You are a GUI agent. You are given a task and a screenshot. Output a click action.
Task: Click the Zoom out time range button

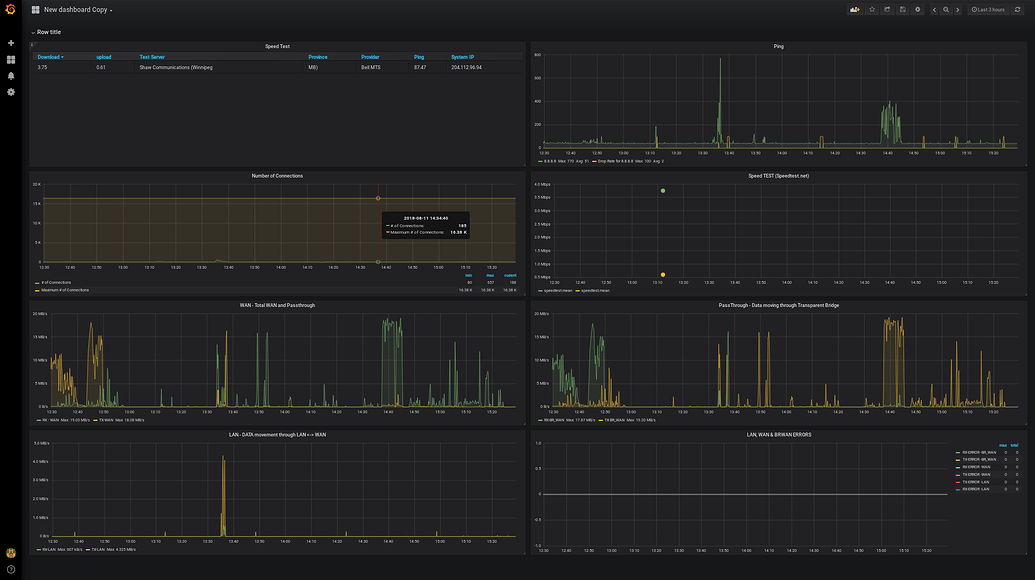[945, 8]
